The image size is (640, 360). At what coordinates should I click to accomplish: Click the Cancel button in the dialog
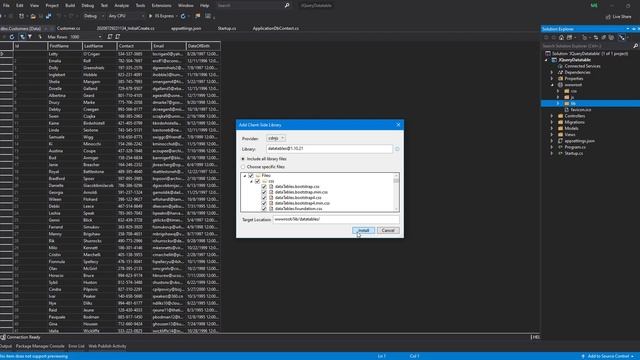(x=388, y=230)
